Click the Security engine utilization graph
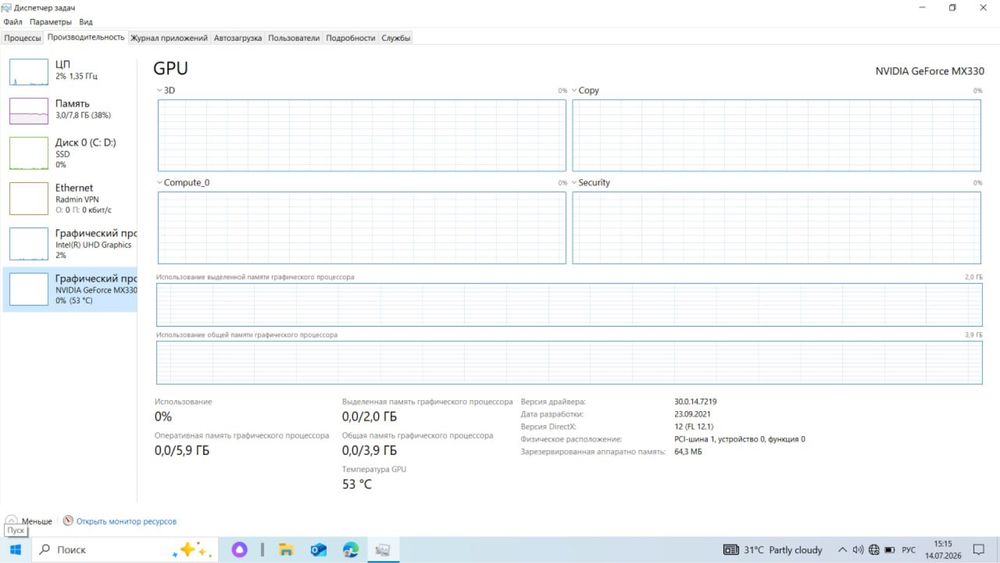Image resolution: width=1000 pixels, height=563 pixels. coord(776,228)
